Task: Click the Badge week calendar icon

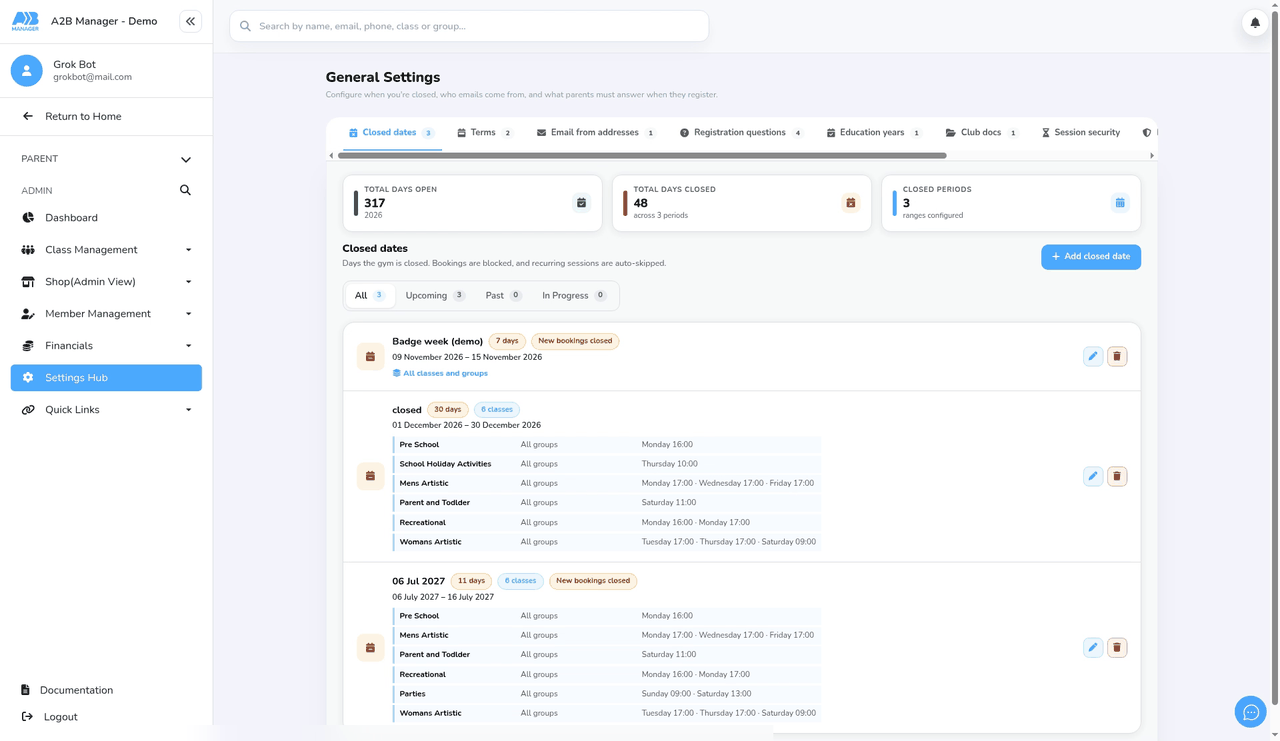Action: tap(370, 356)
